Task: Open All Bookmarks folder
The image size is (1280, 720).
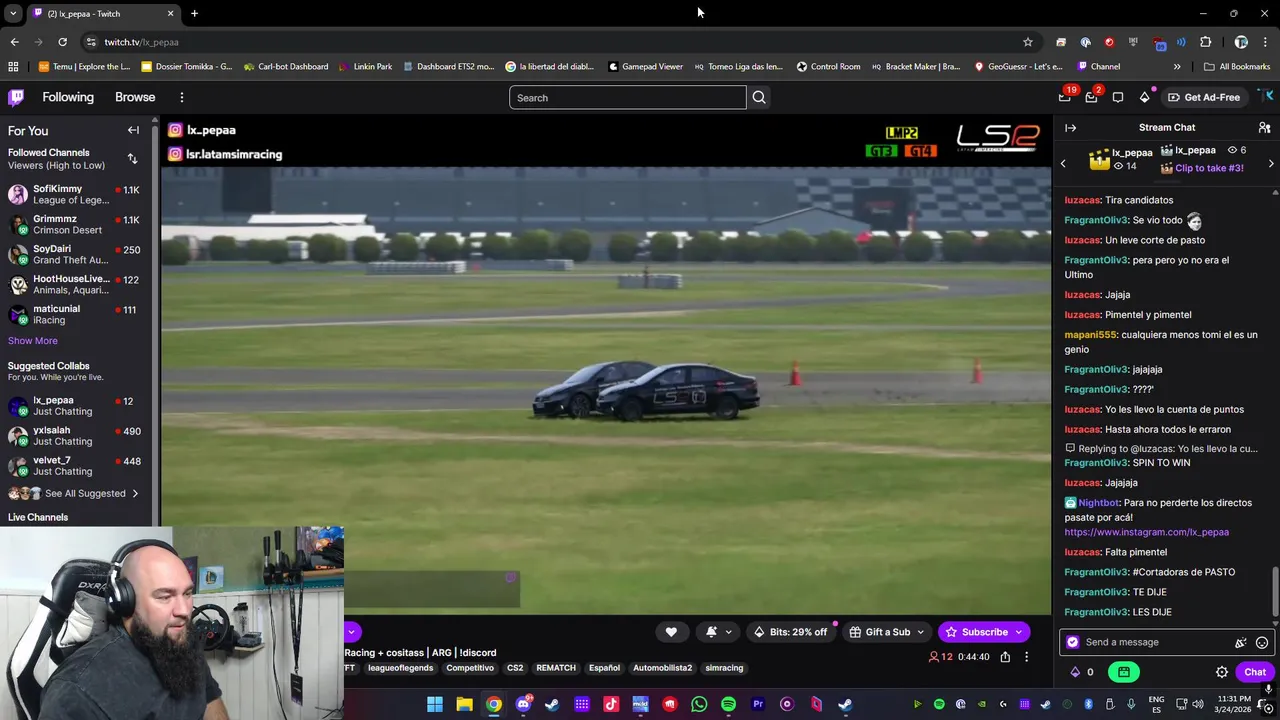Action: point(1237,67)
